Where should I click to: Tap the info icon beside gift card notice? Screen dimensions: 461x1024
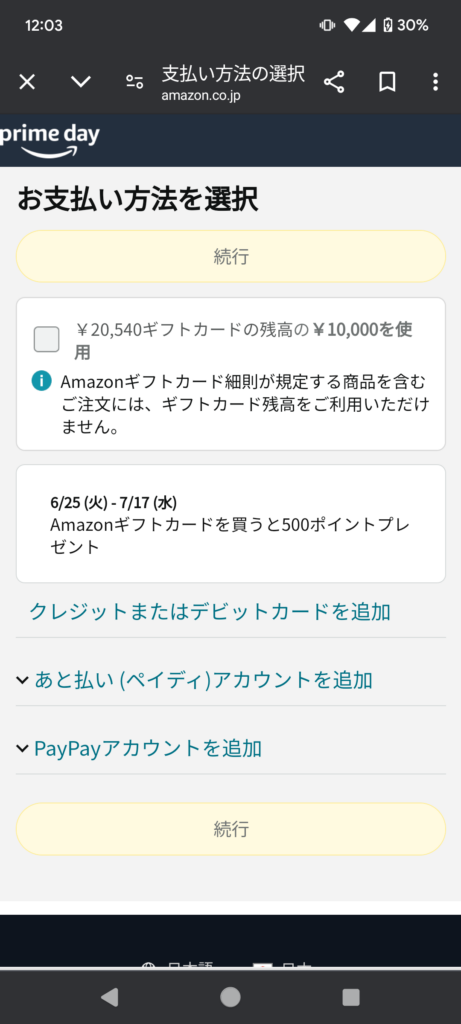pos(40,381)
